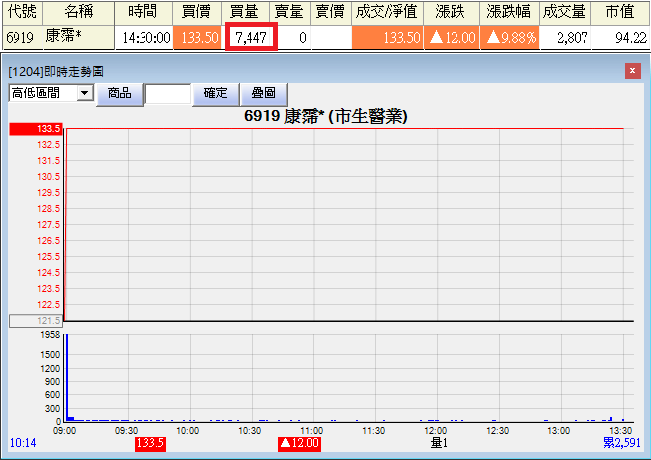Click the 漲跌幅 column header
Viewport: 651px width, 460px height.
point(508,12)
